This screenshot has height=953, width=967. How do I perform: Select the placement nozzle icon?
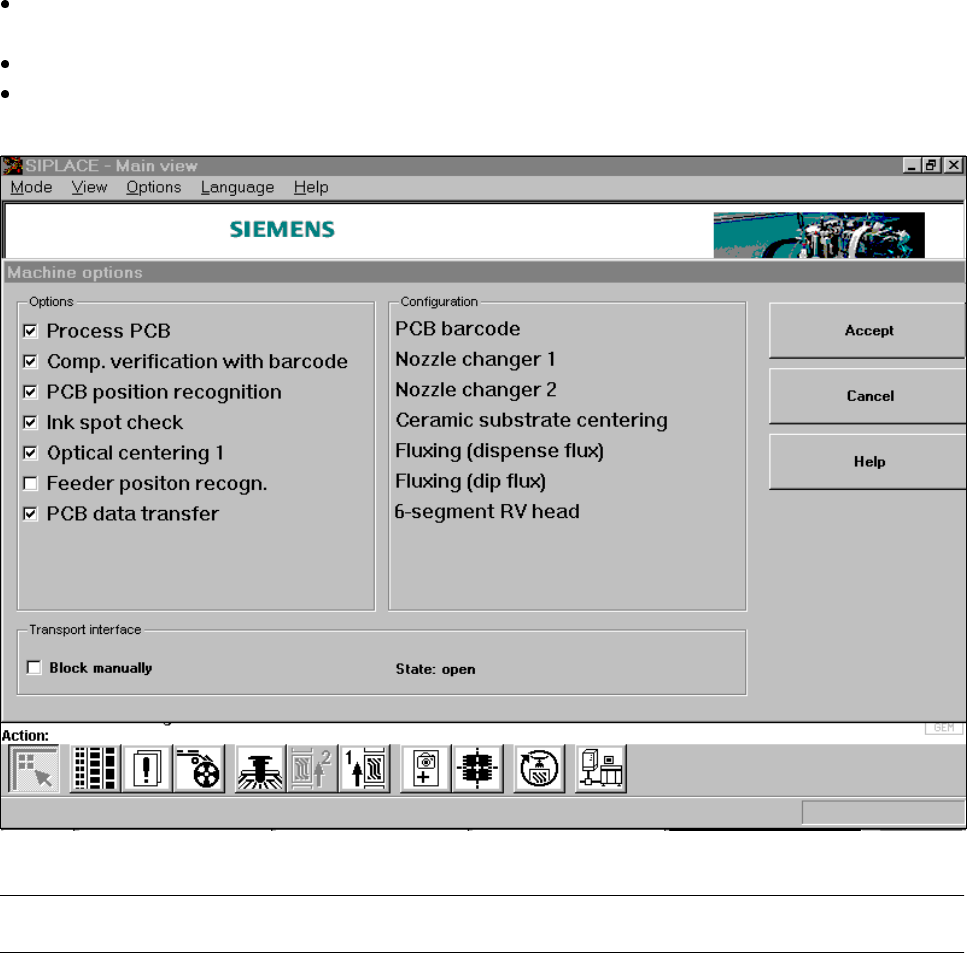[260, 769]
